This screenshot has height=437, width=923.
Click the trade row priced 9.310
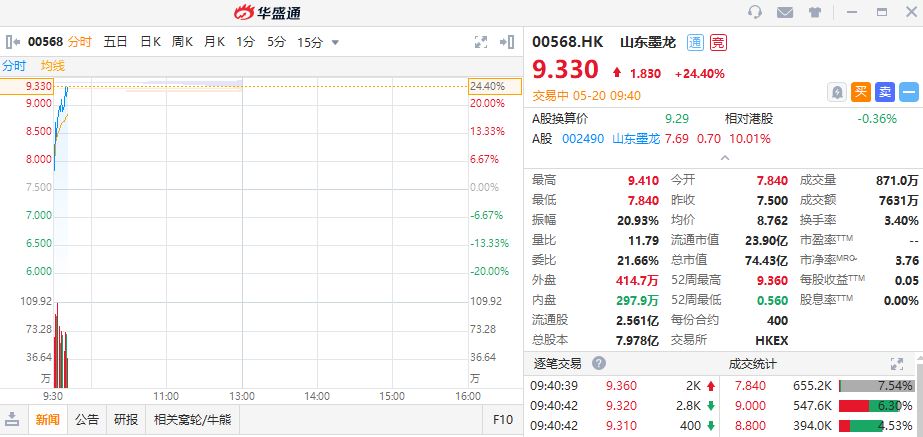click(623, 425)
